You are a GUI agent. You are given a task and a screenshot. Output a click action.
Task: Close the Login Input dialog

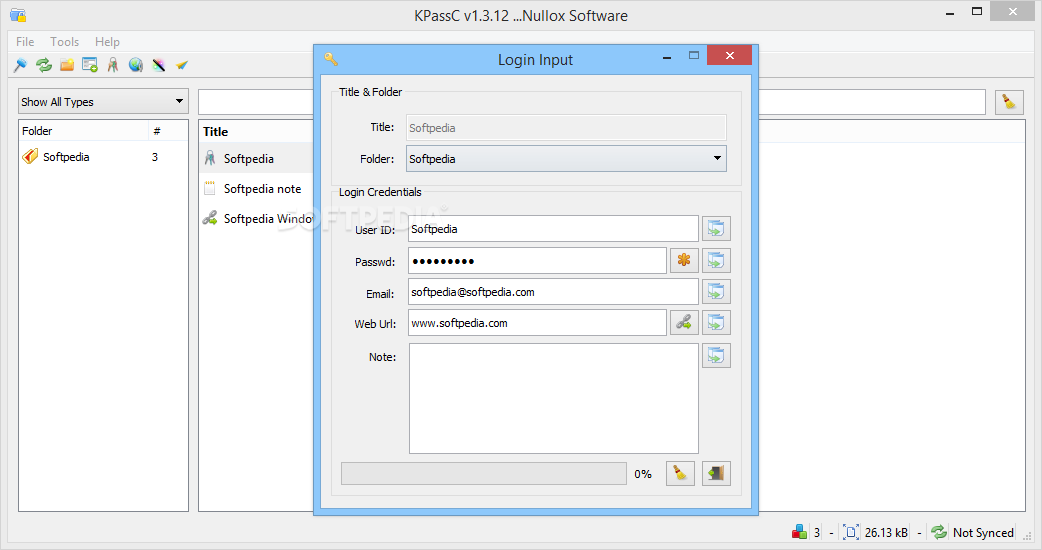(729, 55)
